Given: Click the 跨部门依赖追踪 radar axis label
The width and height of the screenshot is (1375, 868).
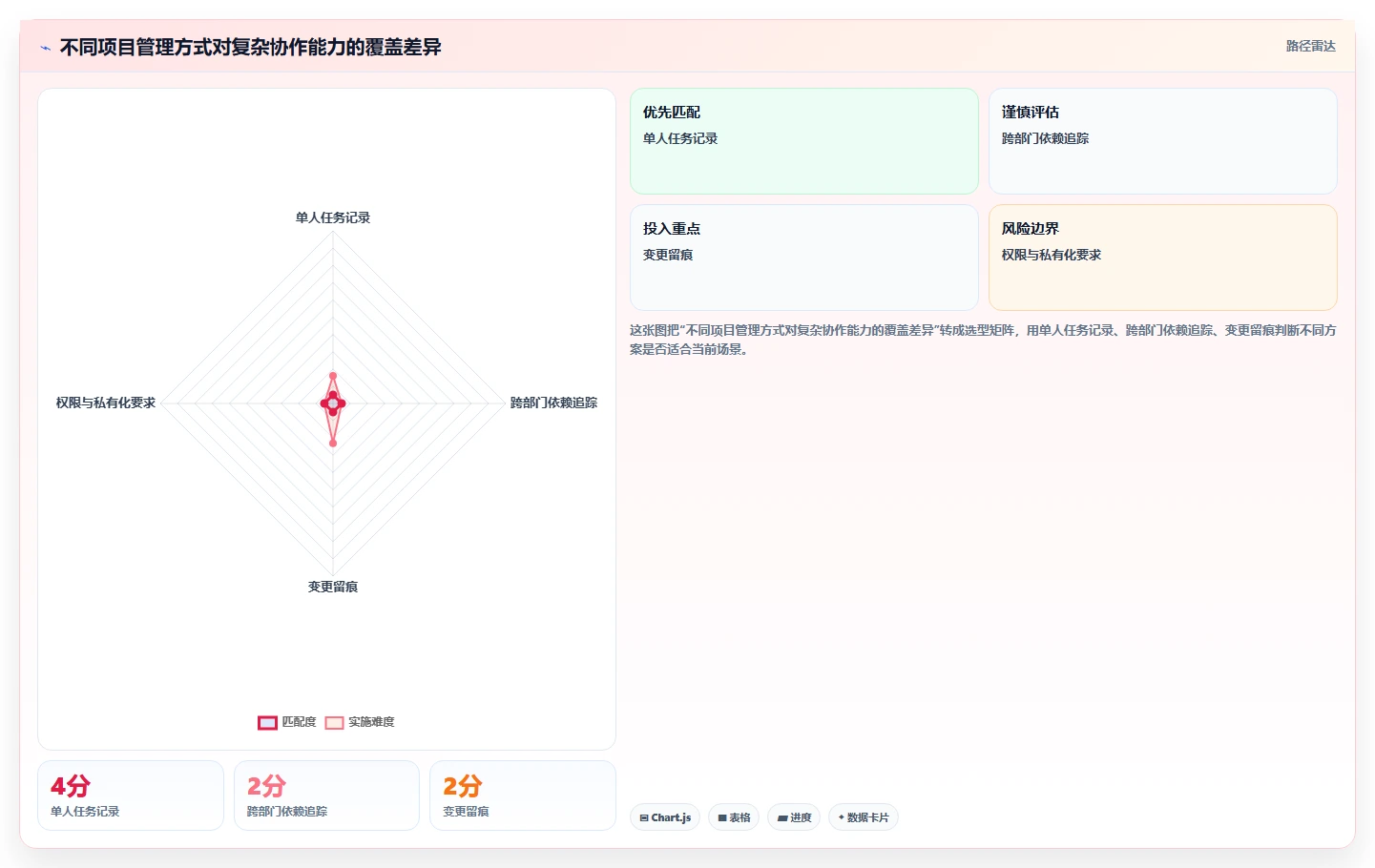Looking at the screenshot, I should coord(553,403).
